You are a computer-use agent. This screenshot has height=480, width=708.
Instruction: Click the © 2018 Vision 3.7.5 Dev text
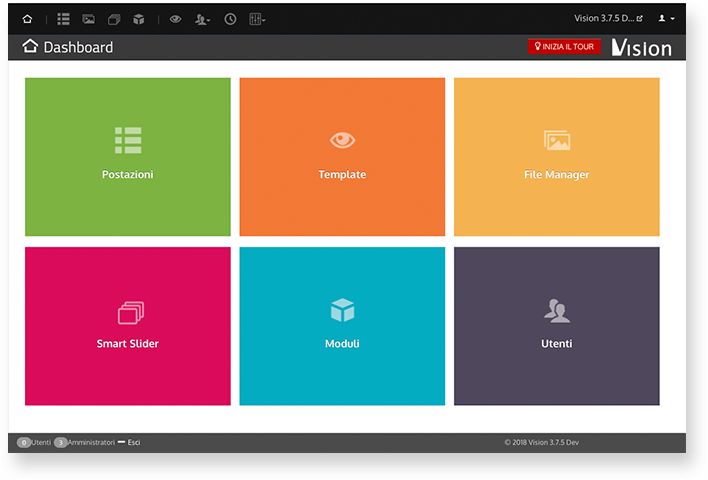click(541, 443)
